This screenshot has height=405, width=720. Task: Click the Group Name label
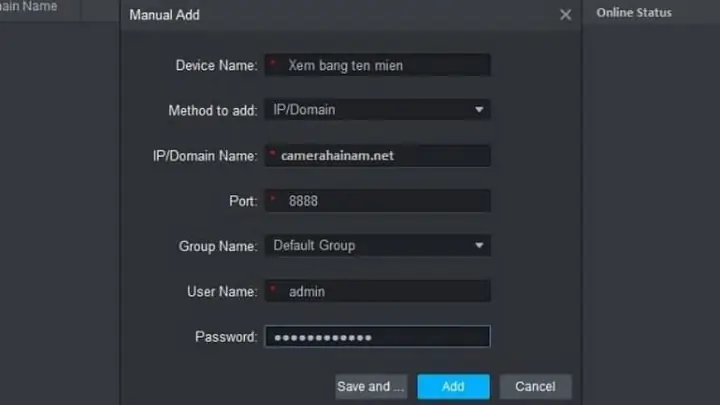pyautogui.click(x=218, y=247)
